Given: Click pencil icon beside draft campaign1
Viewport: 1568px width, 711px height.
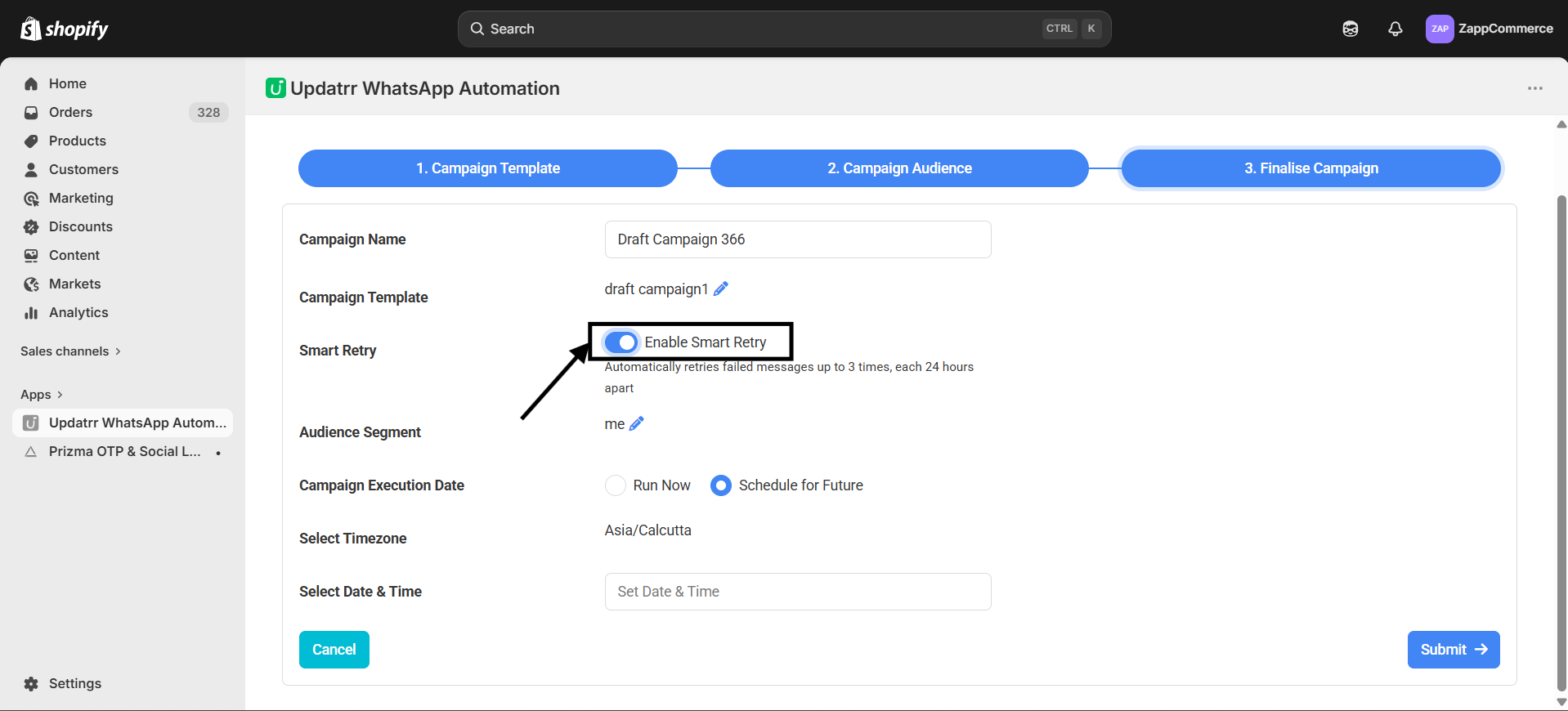Looking at the screenshot, I should (x=720, y=288).
